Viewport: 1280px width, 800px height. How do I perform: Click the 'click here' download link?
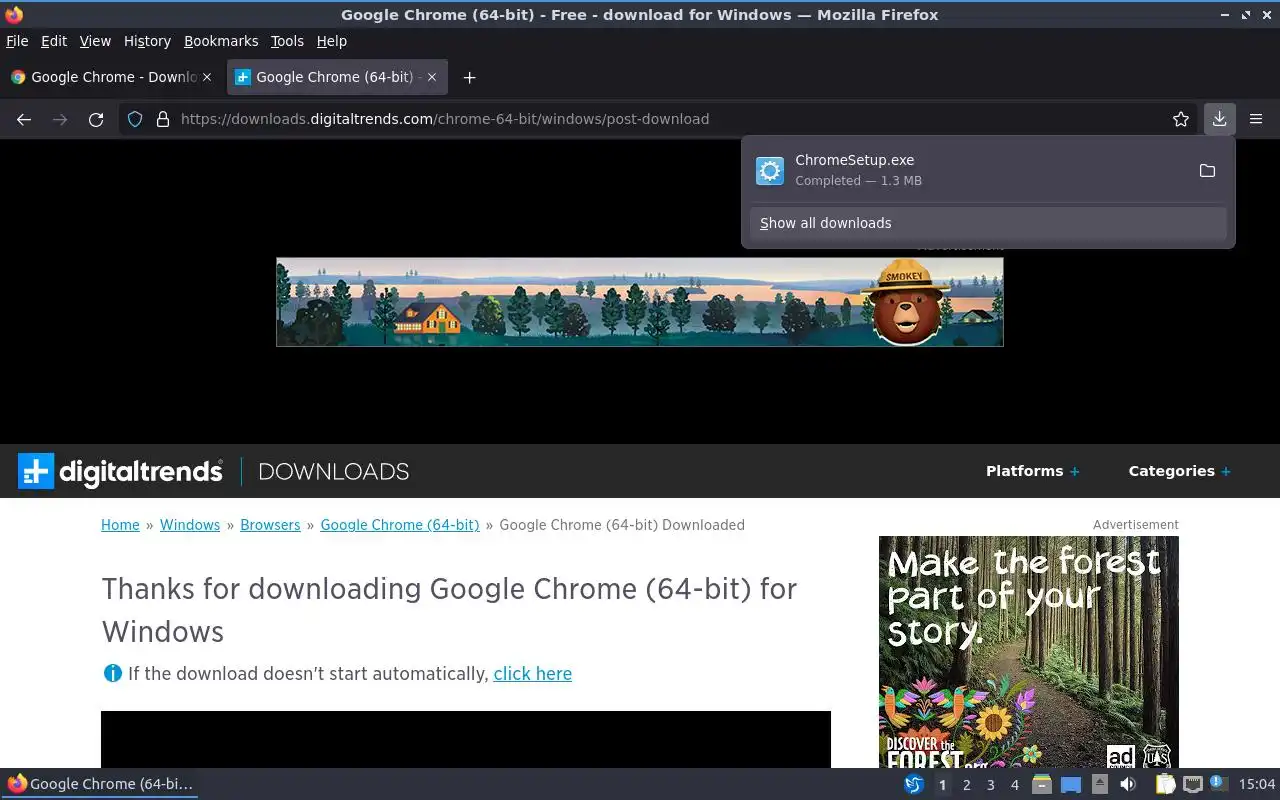533,674
